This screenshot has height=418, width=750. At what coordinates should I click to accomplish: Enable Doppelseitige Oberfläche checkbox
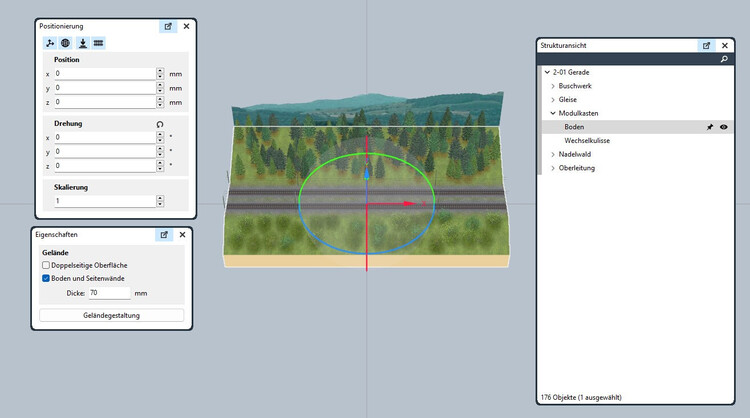click(46, 265)
